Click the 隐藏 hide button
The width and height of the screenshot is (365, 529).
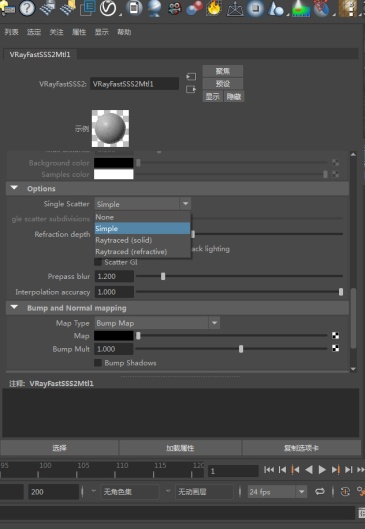click(234, 96)
